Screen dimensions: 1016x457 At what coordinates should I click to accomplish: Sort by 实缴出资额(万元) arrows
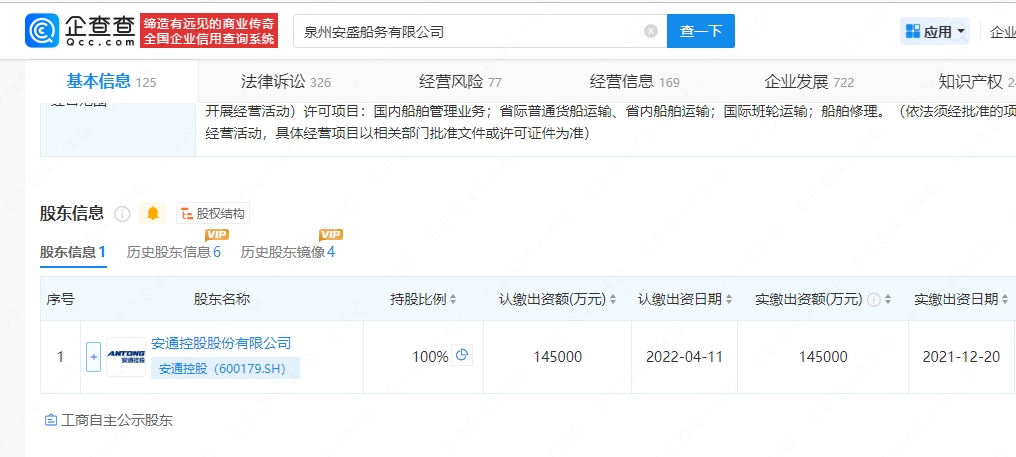tap(888, 299)
